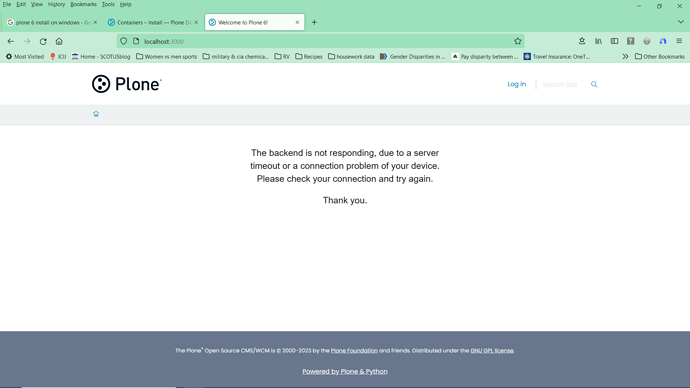The width and height of the screenshot is (690, 388).
Task: Click the extension icon next to the sidebar icon
Action: pyautogui.click(x=631, y=41)
